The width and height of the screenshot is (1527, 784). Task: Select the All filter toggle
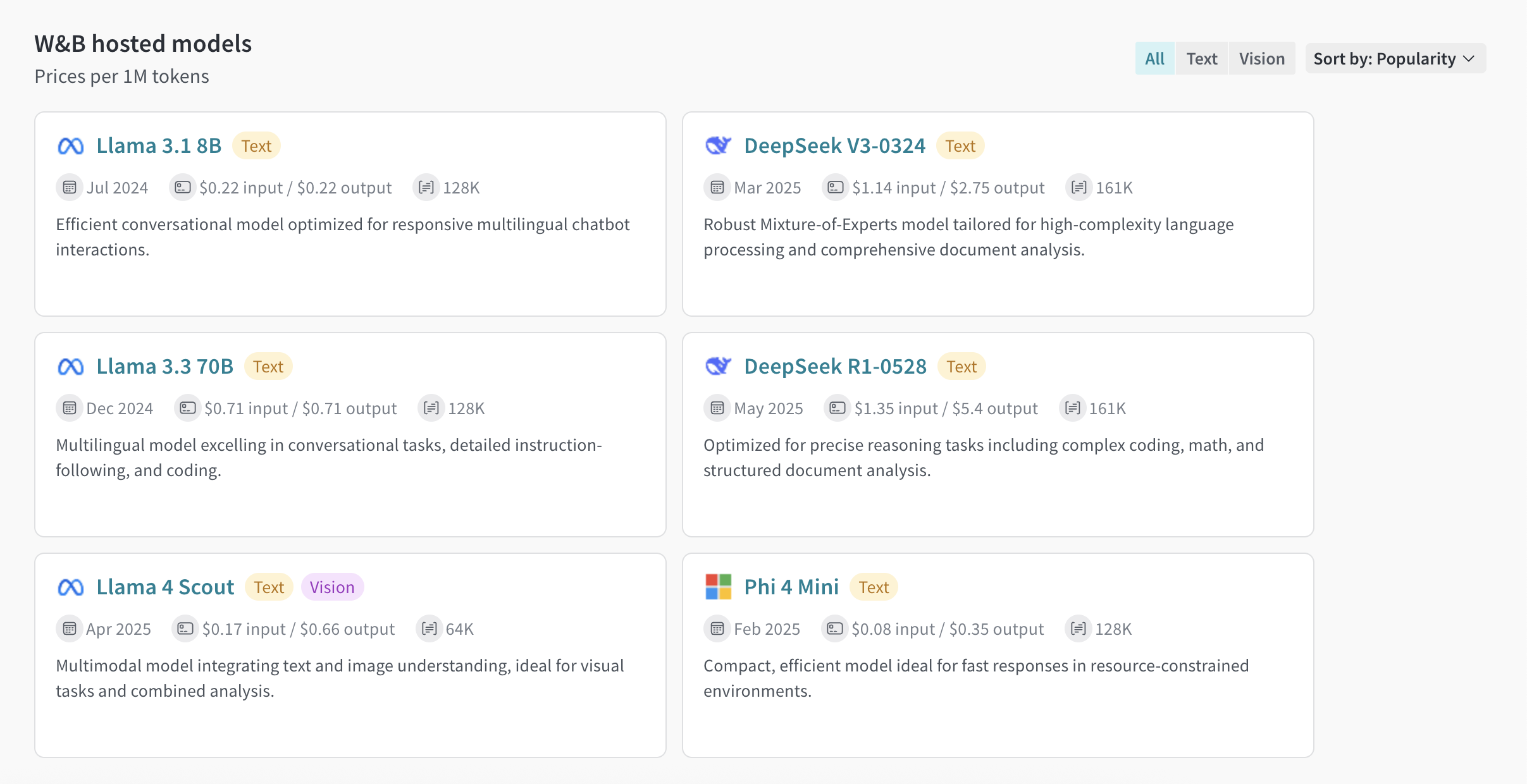tap(1154, 59)
